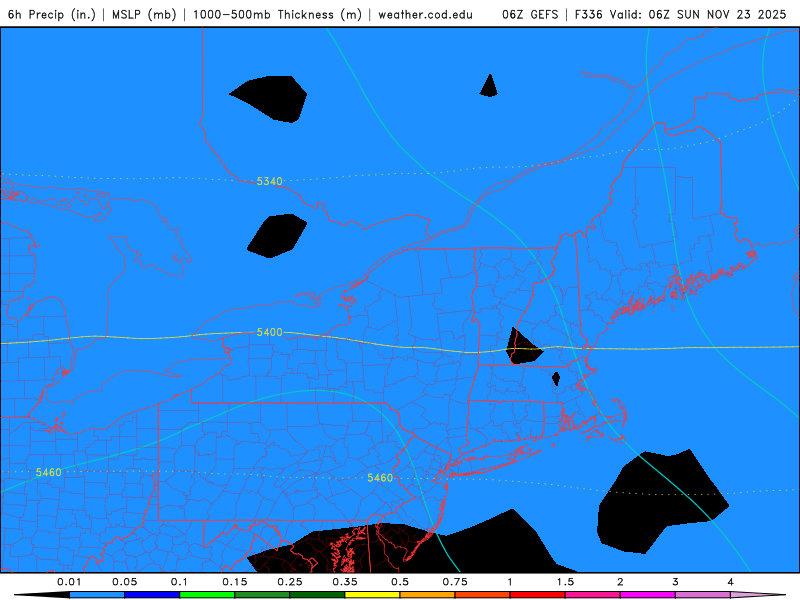Click the 5460 contour label near New Jersey
Screen dimensions: 800x600
[380, 478]
